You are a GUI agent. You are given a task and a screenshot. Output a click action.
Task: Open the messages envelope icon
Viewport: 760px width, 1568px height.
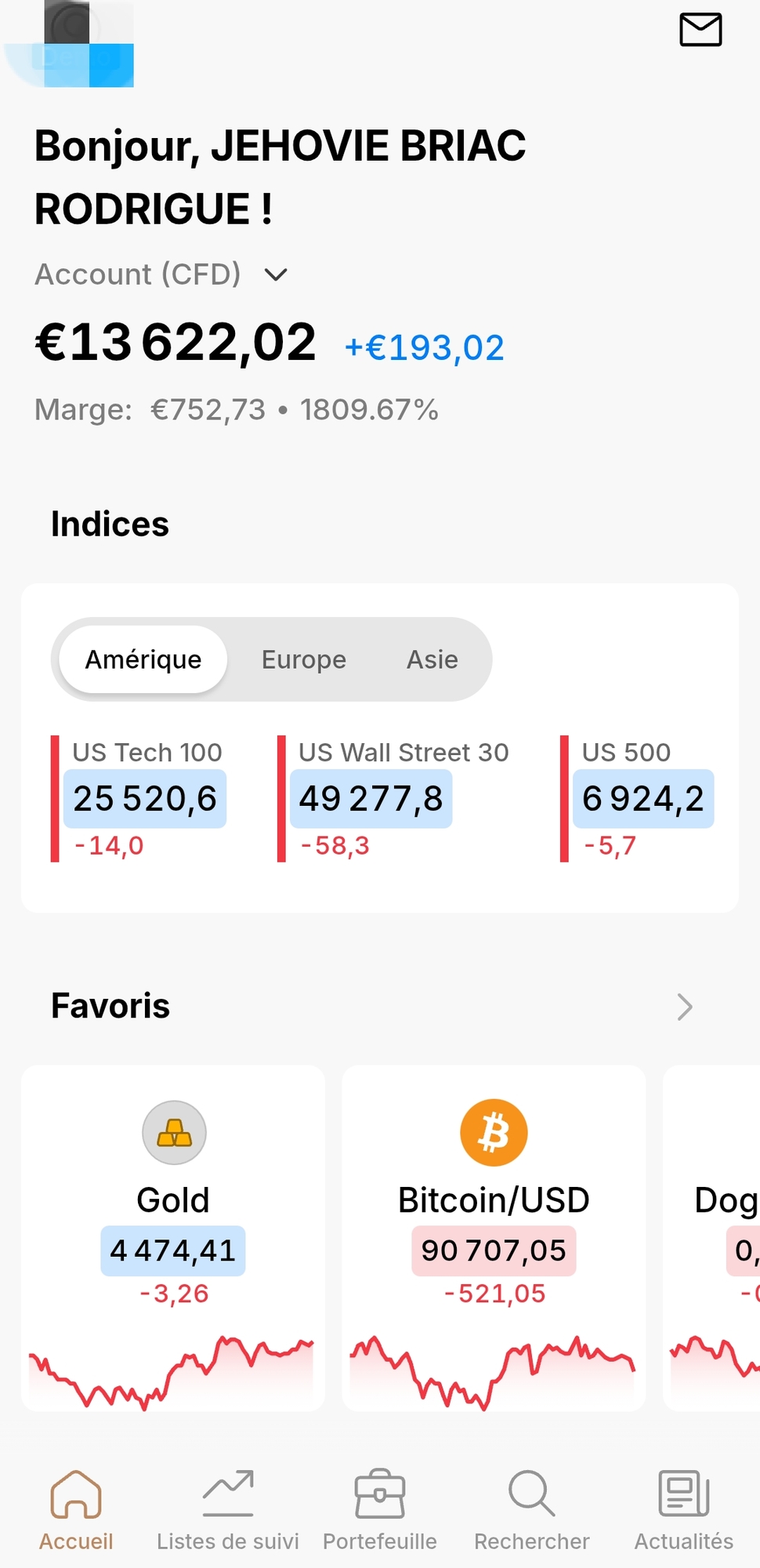coord(700,31)
